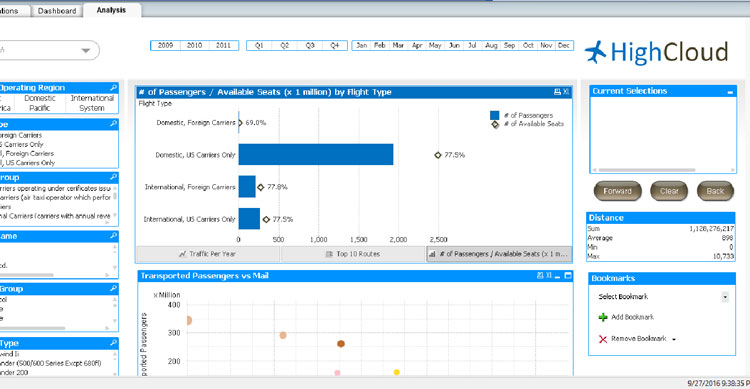Maximize the Transported Passengers vs Mail chart
Screen dimensions: 750x389
[568, 276]
